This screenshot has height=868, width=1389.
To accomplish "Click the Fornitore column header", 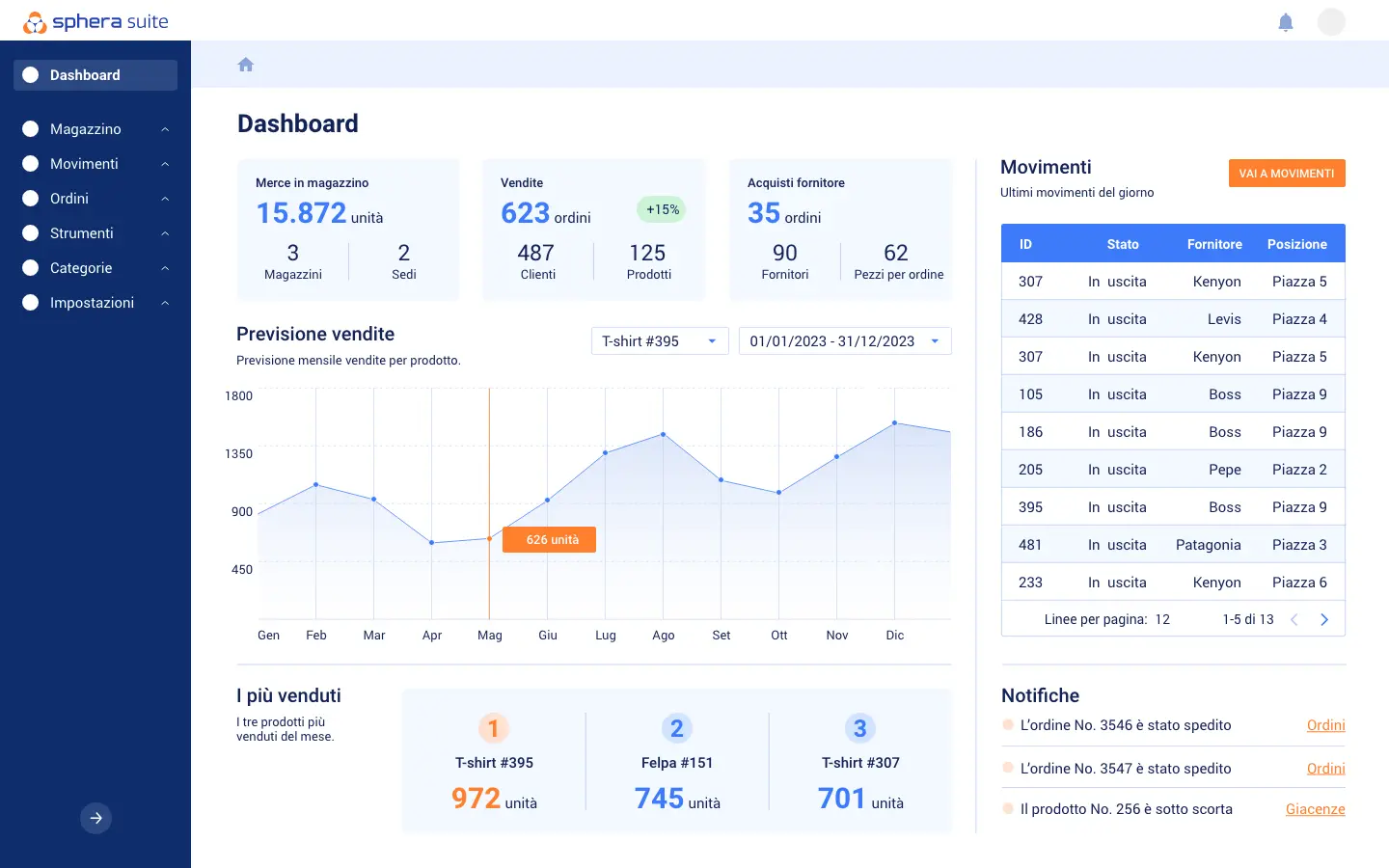I will pyautogui.click(x=1214, y=244).
